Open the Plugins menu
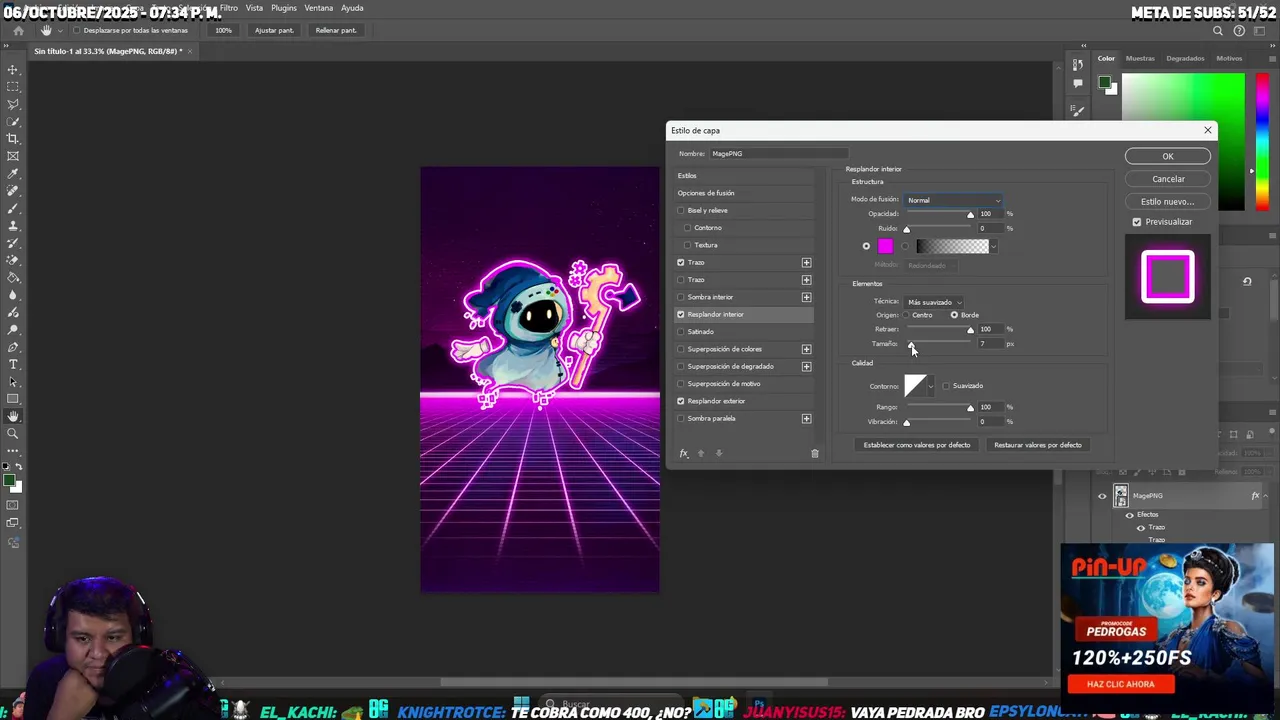The image size is (1280, 720). pos(284,8)
